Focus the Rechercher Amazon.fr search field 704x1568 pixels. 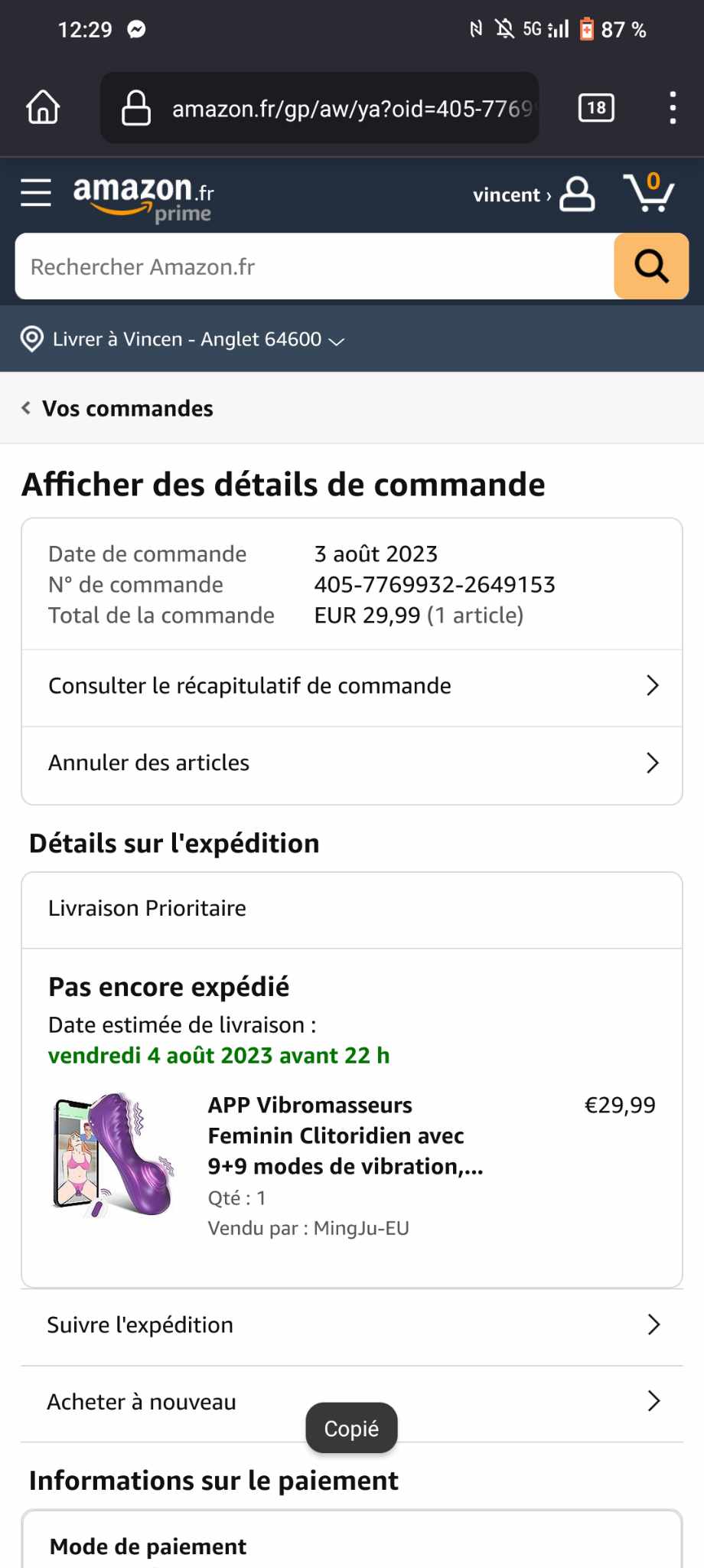(314, 266)
